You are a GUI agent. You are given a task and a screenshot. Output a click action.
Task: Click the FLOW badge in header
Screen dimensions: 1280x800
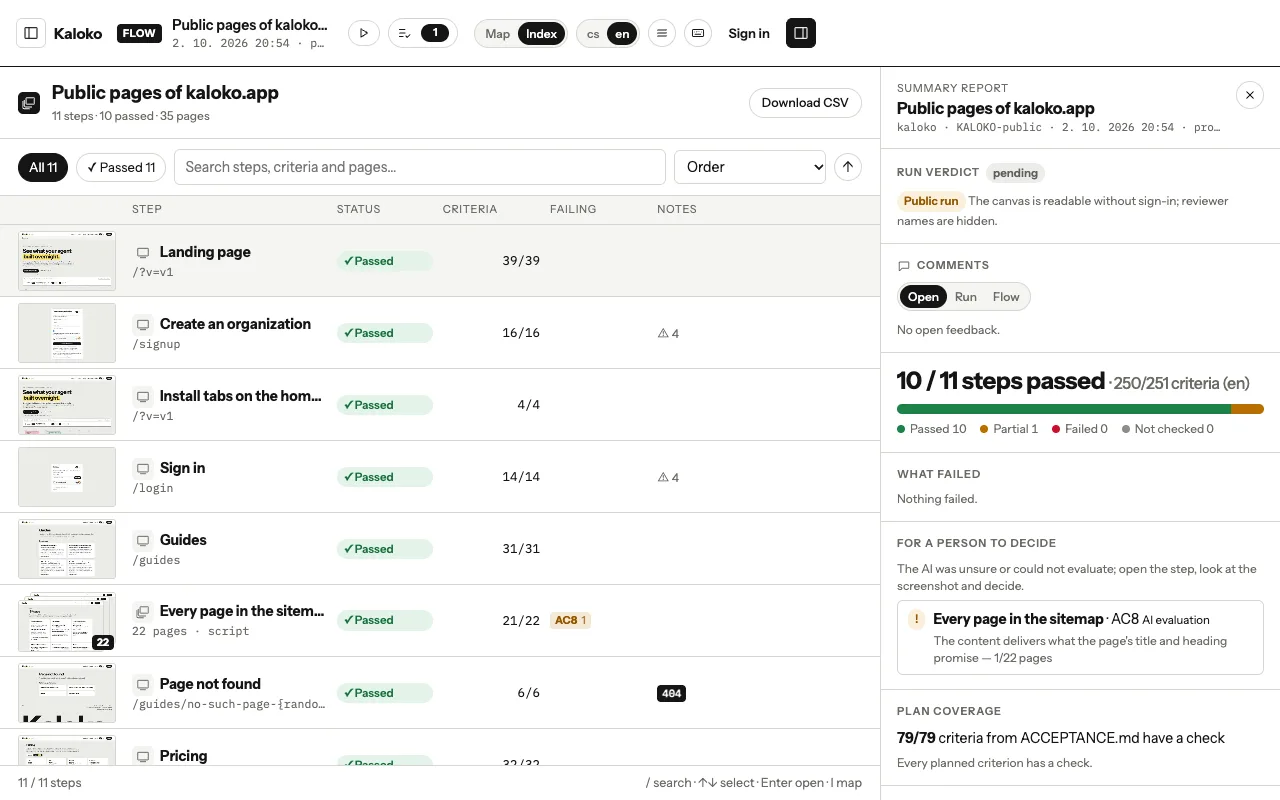tap(139, 33)
